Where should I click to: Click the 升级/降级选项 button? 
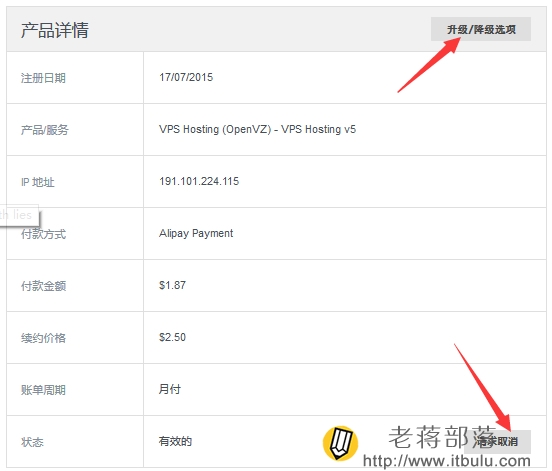coord(481,29)
